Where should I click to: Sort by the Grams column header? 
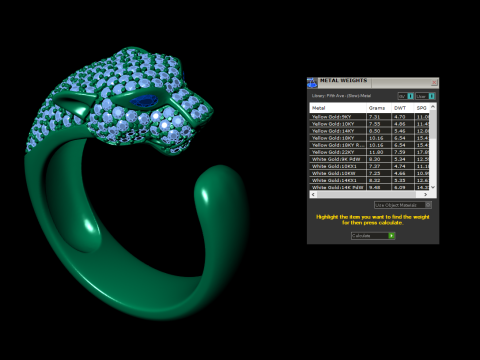[x=379, y=108]
